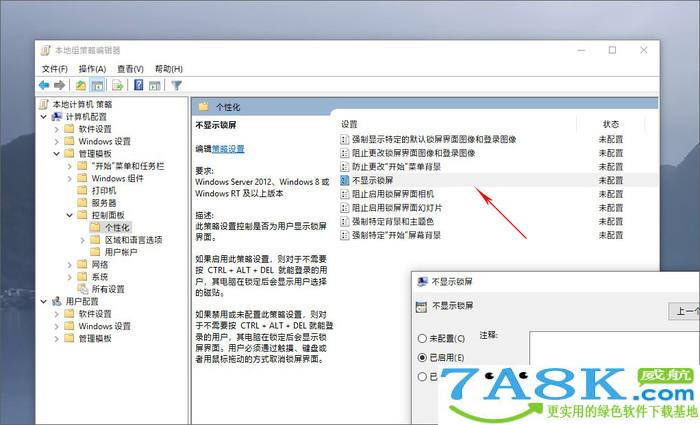Viewport: 700px width, 425px height.
Task: Open the 操作(A) menu
Action: 92,69
